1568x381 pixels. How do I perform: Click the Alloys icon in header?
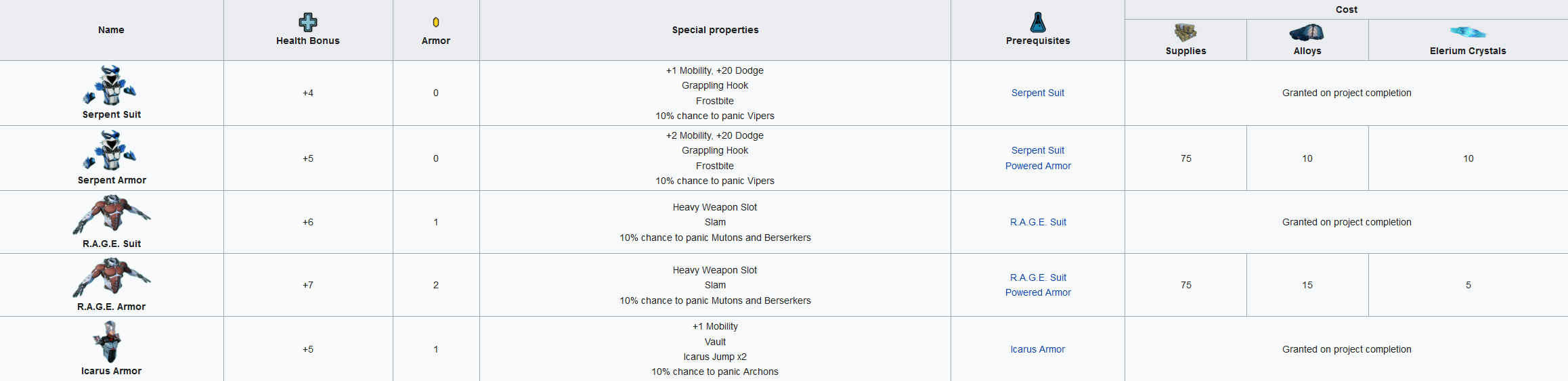pos(1307,32)
